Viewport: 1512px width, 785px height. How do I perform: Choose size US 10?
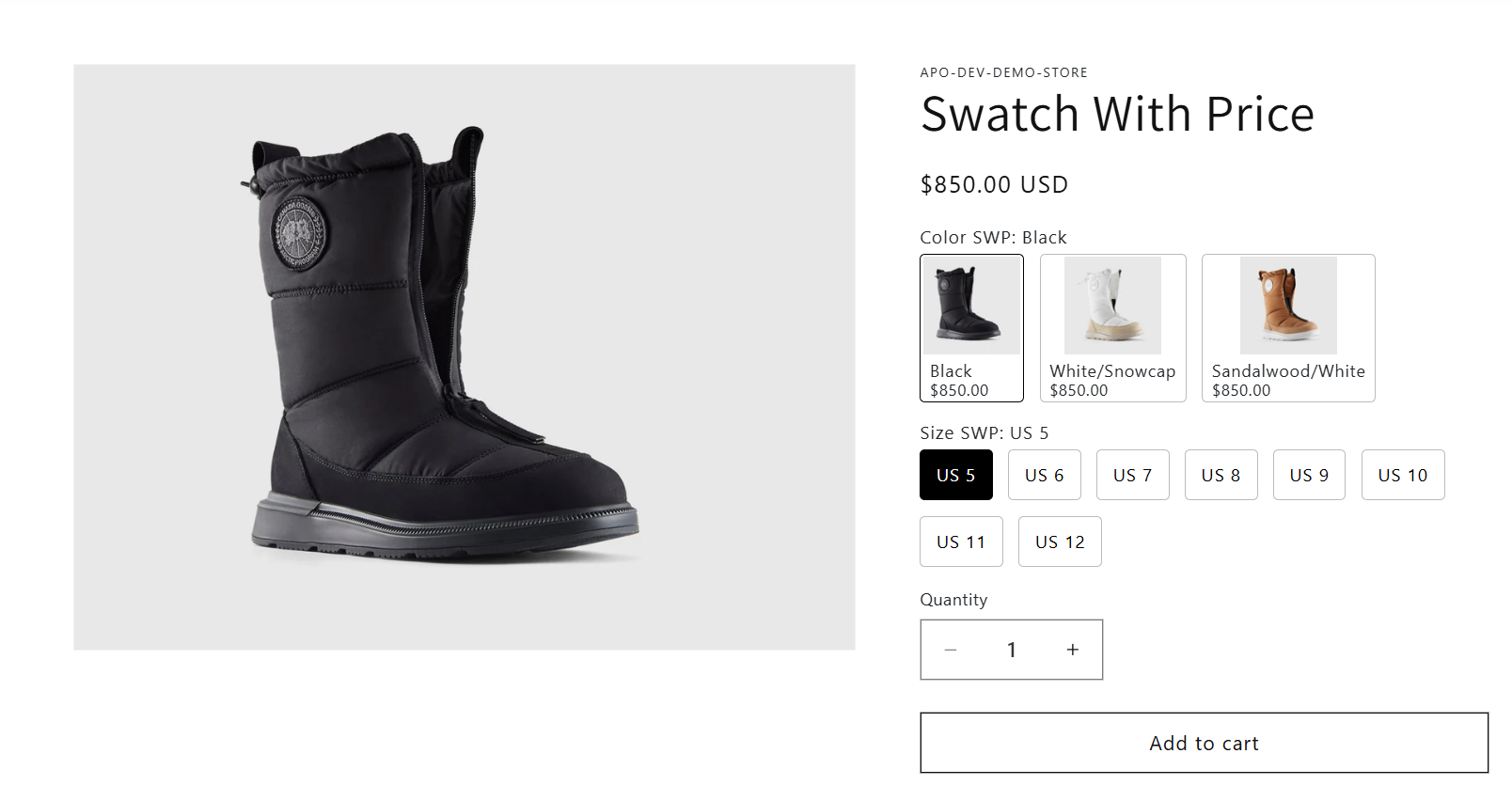1402,475
